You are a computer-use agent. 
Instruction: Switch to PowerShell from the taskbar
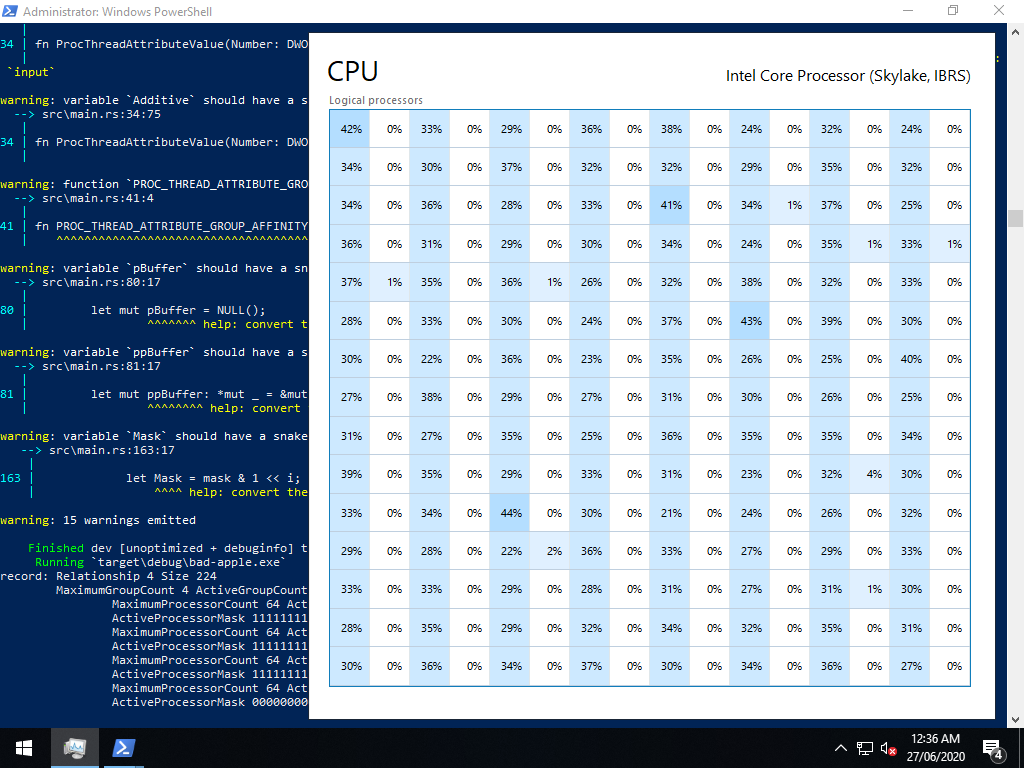pos(124,747)
